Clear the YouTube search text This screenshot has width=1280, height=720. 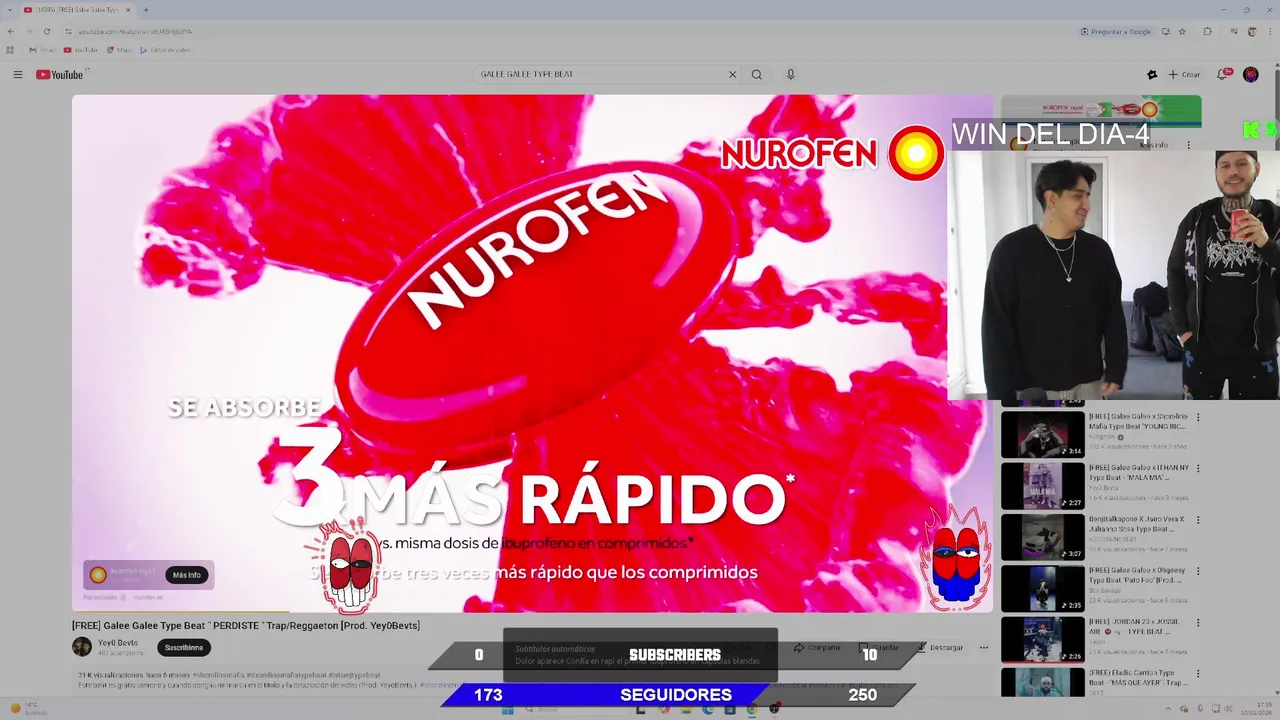(732, 74)
